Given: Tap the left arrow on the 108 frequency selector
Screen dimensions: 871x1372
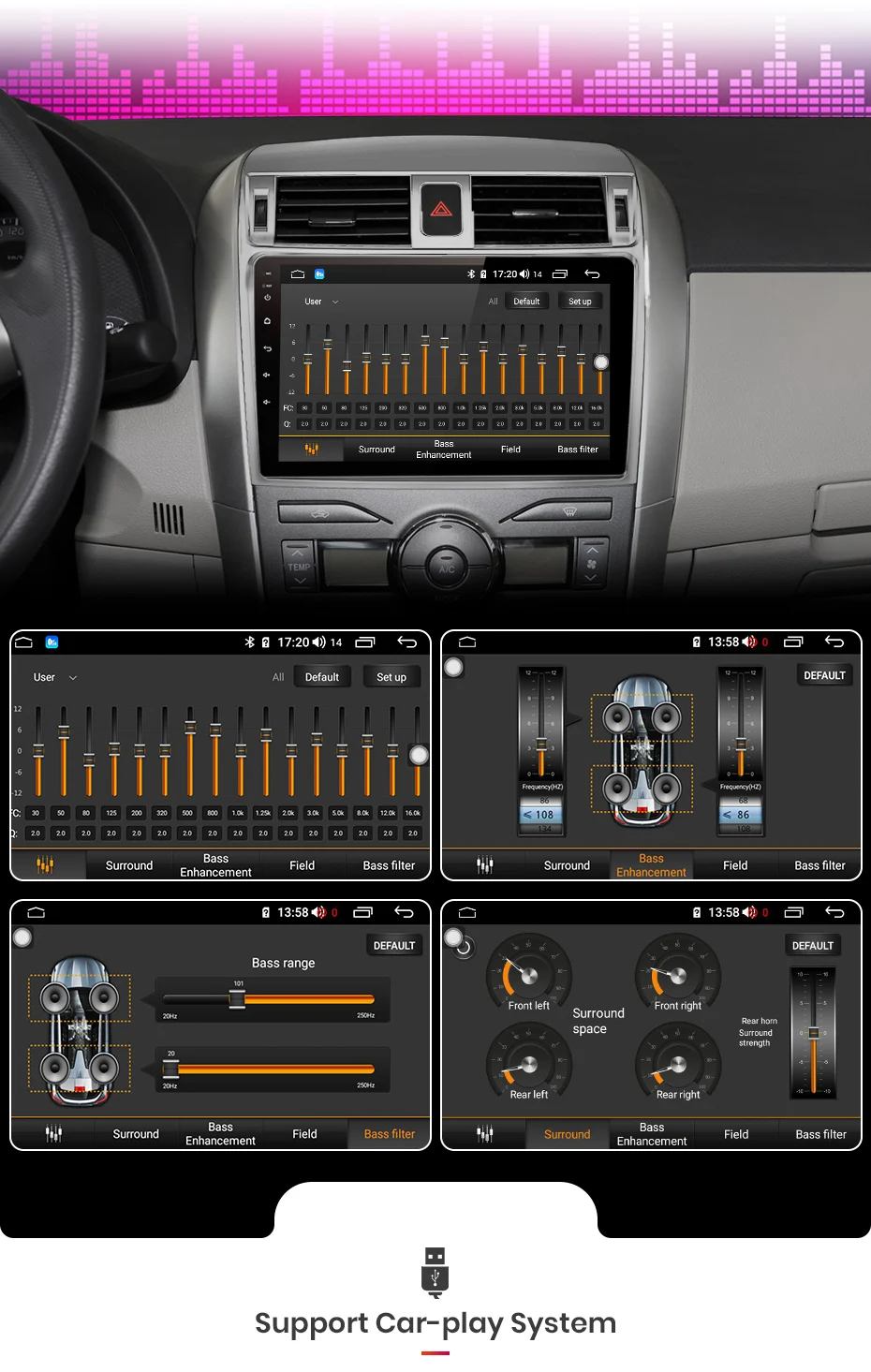Looking at the screenshot, I should (x=527, y=815).
